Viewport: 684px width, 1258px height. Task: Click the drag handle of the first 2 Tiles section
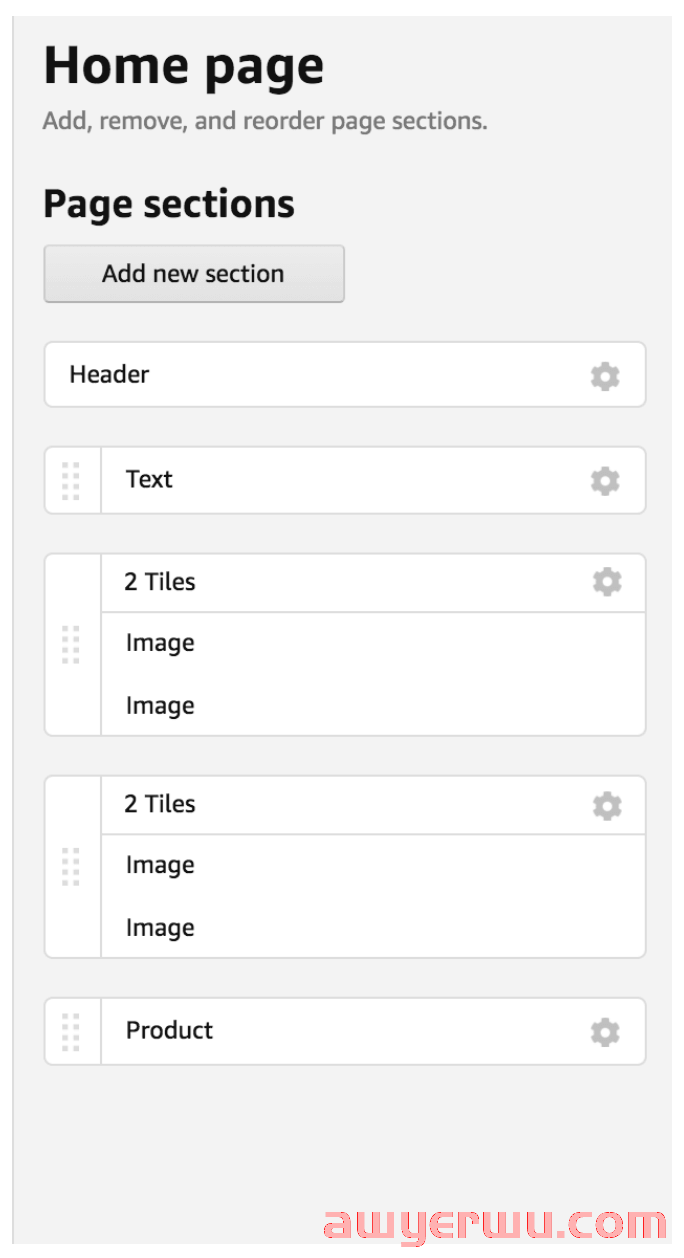pyautogui.click(x=71, y=644)
